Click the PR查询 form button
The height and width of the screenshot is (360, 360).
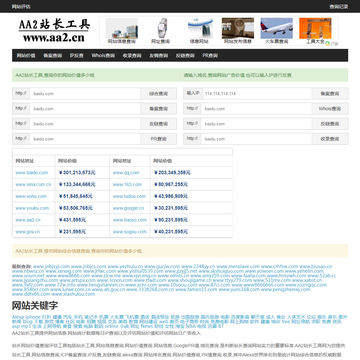click(x=158, y=139)
